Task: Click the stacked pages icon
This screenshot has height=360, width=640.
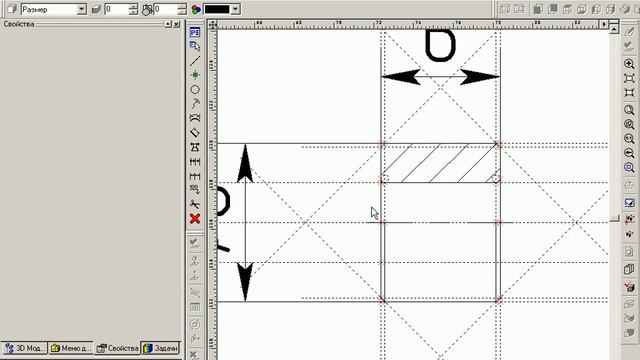Action: [x=629, y=269]
